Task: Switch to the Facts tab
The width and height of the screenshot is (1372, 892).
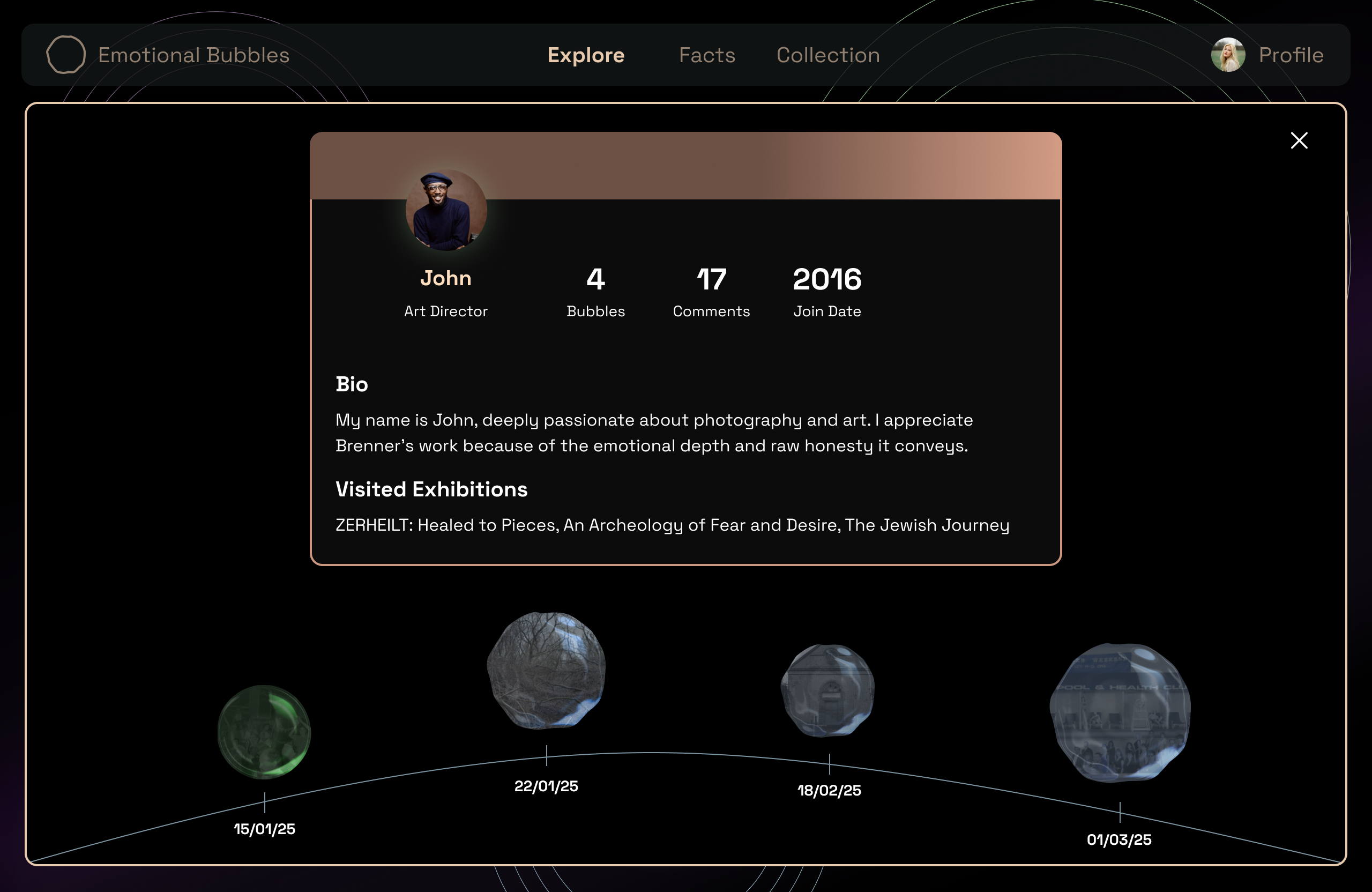Action: click(707, 55)
